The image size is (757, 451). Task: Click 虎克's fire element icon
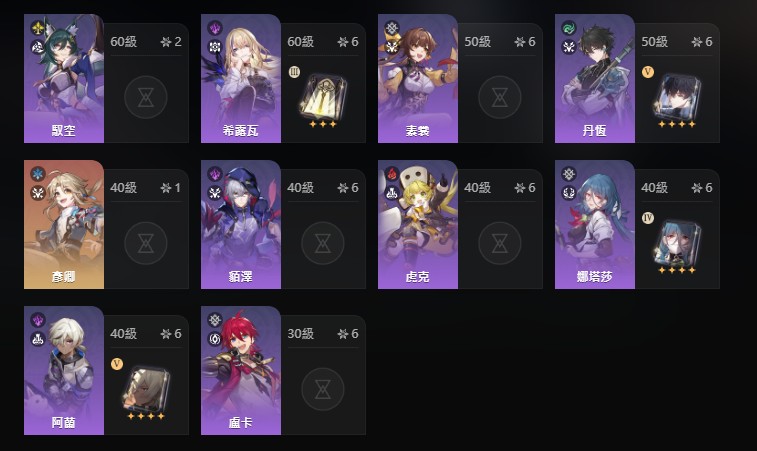click(x=392, y=174)
